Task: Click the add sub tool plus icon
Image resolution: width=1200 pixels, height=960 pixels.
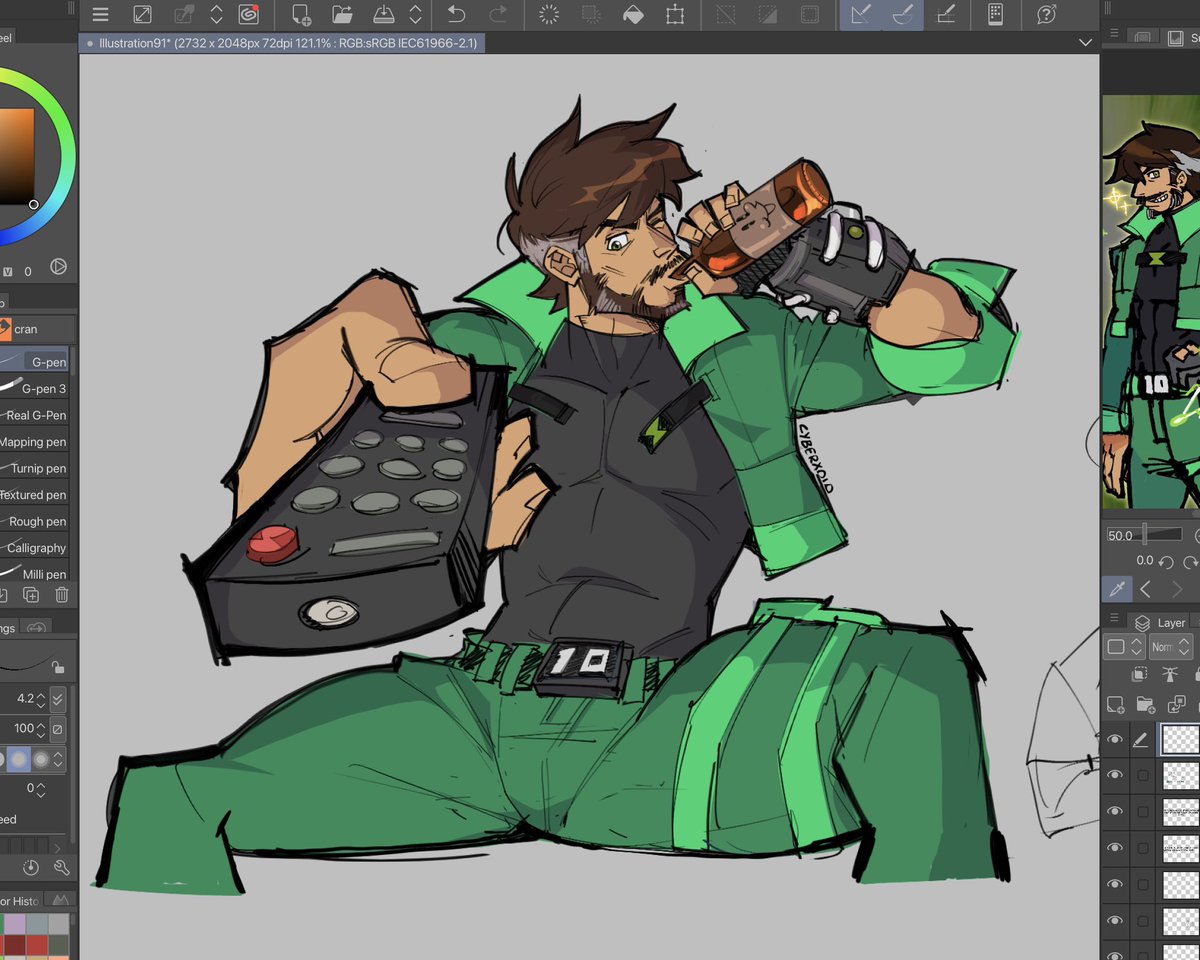Action: [31, 595]
